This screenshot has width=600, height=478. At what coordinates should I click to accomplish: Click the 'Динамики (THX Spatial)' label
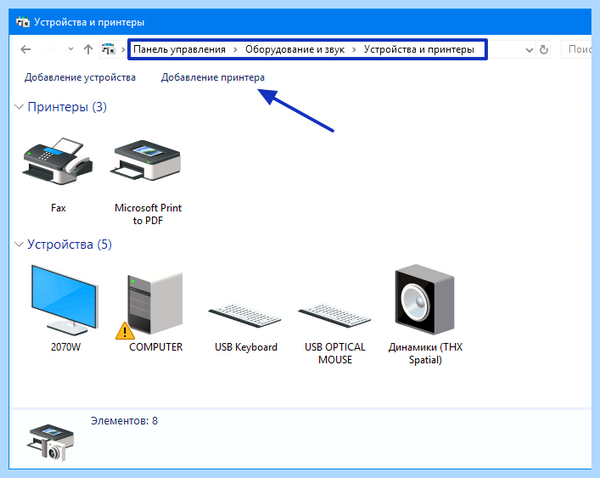click(425, 353)
